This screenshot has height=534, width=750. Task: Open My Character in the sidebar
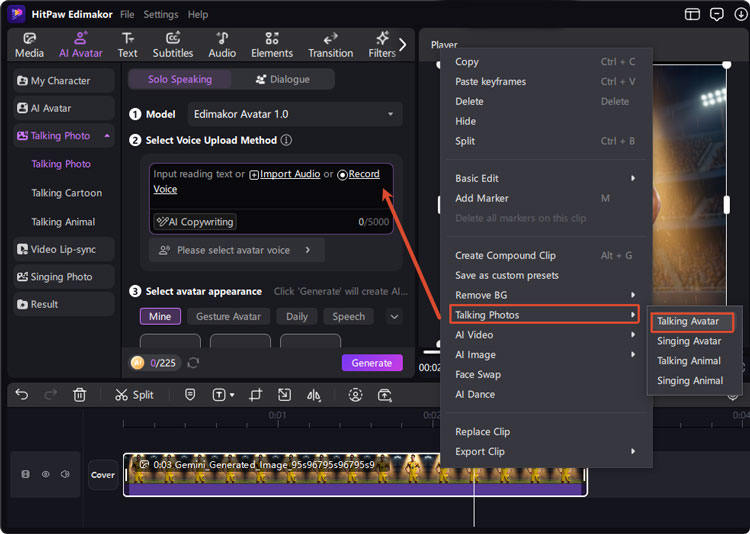pos(64,80)
